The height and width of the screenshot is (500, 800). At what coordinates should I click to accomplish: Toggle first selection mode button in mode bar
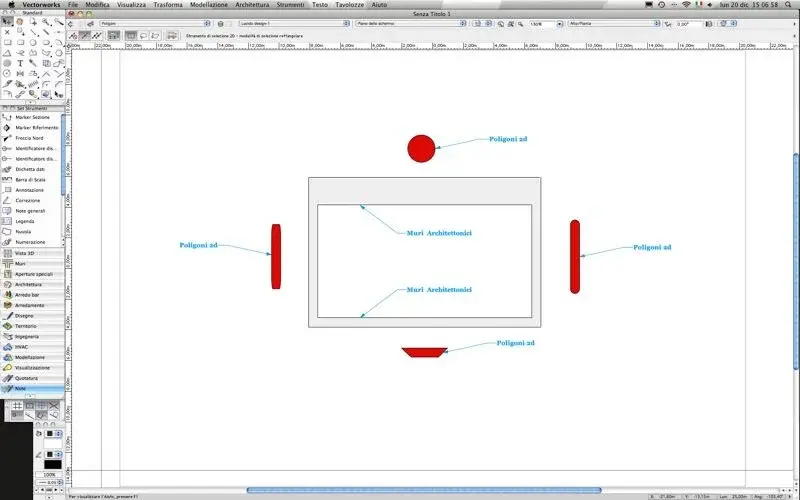[x=73, y=36]
